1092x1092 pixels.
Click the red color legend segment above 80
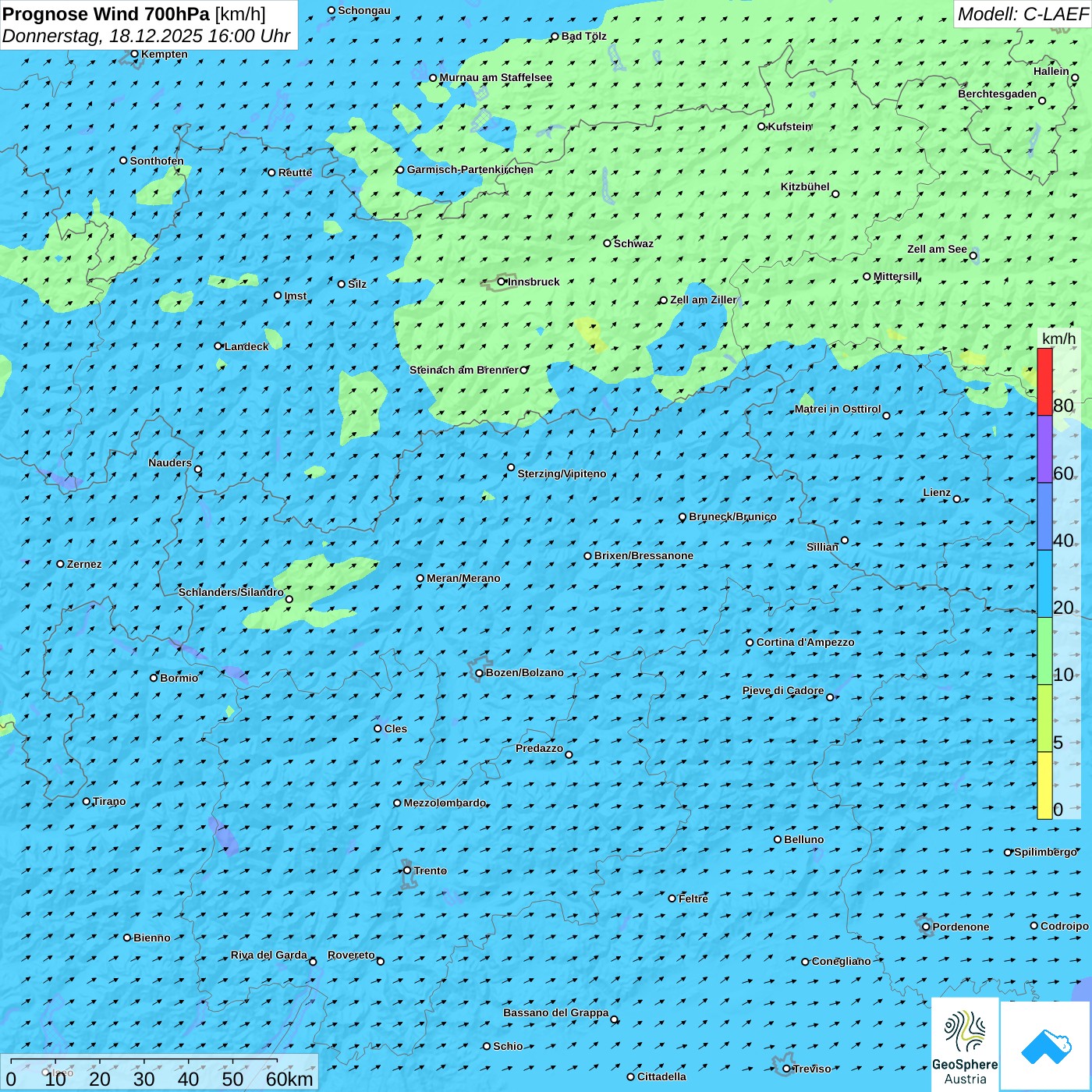click(x=1044, y=381)
